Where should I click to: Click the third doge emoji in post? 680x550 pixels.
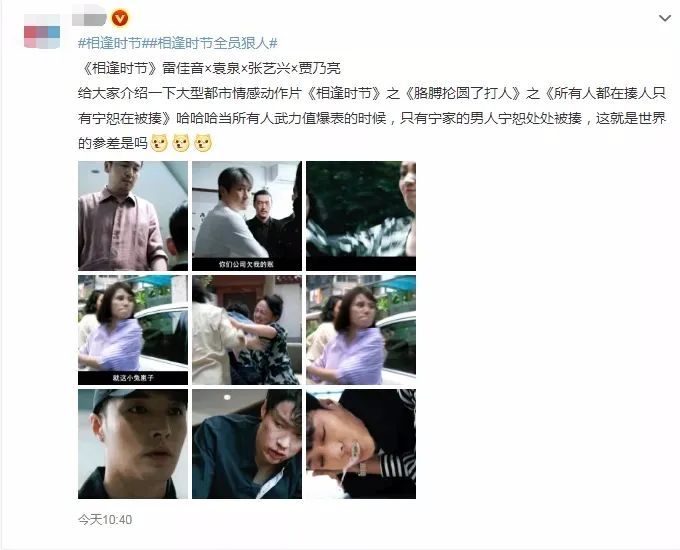click(203, 143)
